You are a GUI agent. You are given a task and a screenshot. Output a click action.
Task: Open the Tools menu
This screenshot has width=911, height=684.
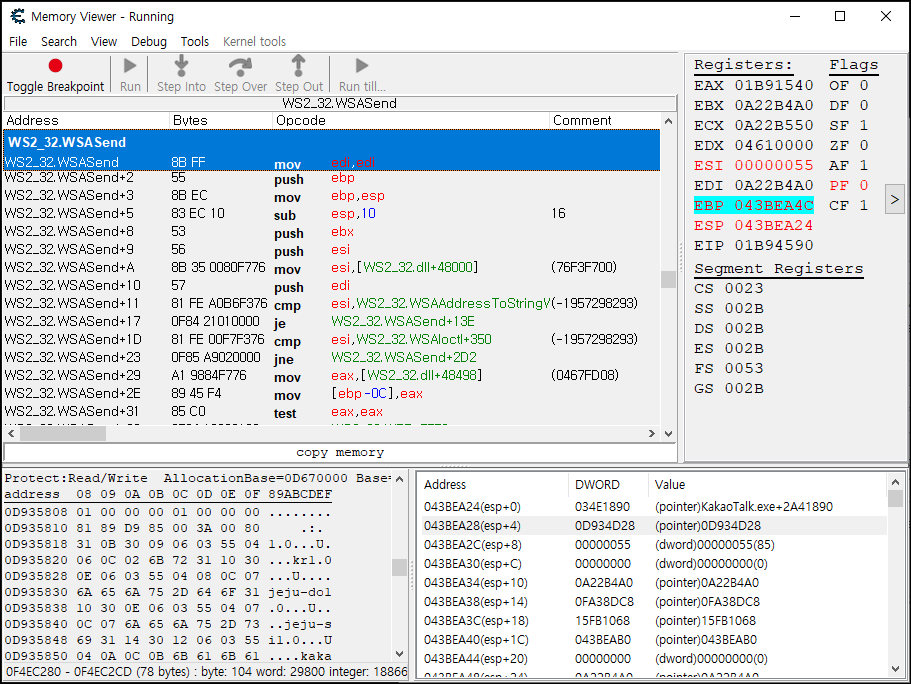coord(195,42)
